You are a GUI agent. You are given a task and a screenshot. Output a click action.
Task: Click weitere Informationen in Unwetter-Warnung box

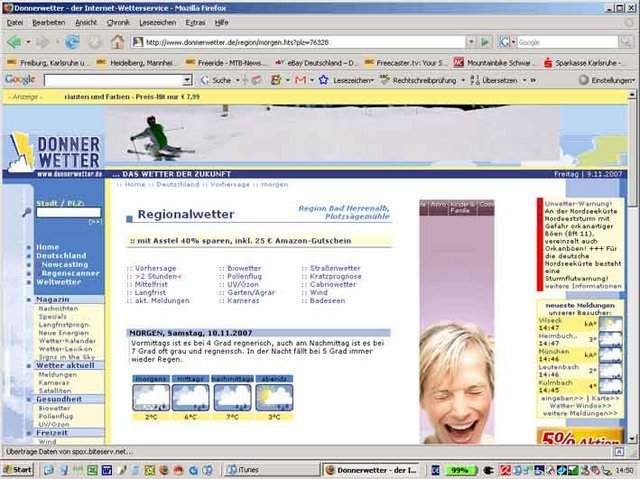(x=583, y=286)
